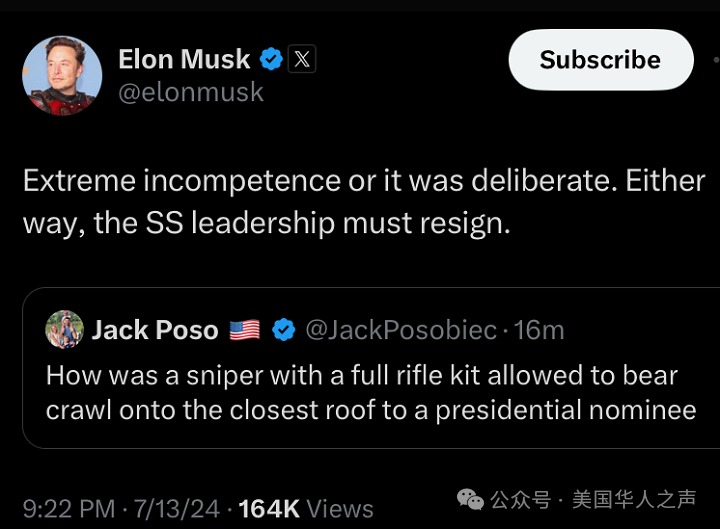The width and height of the screenshot is (720, 529).
Task: Click the X affiliation badge next to Elon Musk
Action: click(302, 59)
